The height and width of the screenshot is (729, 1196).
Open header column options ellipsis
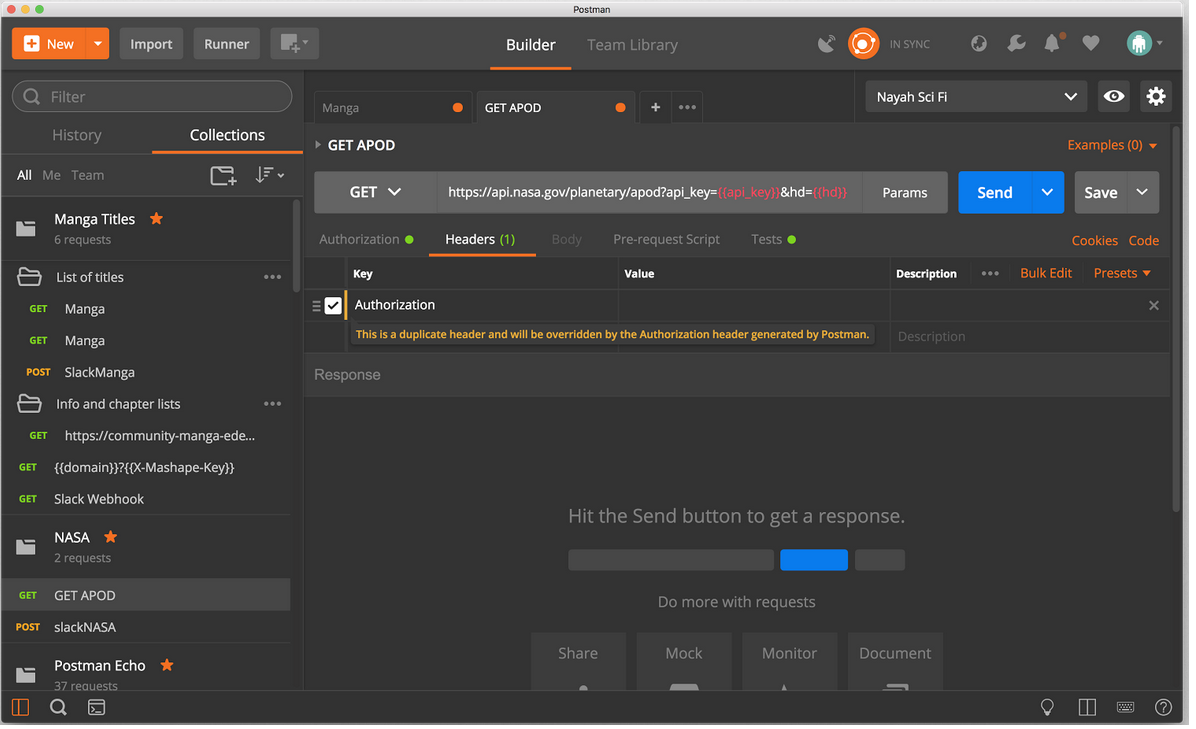point(990,274)
